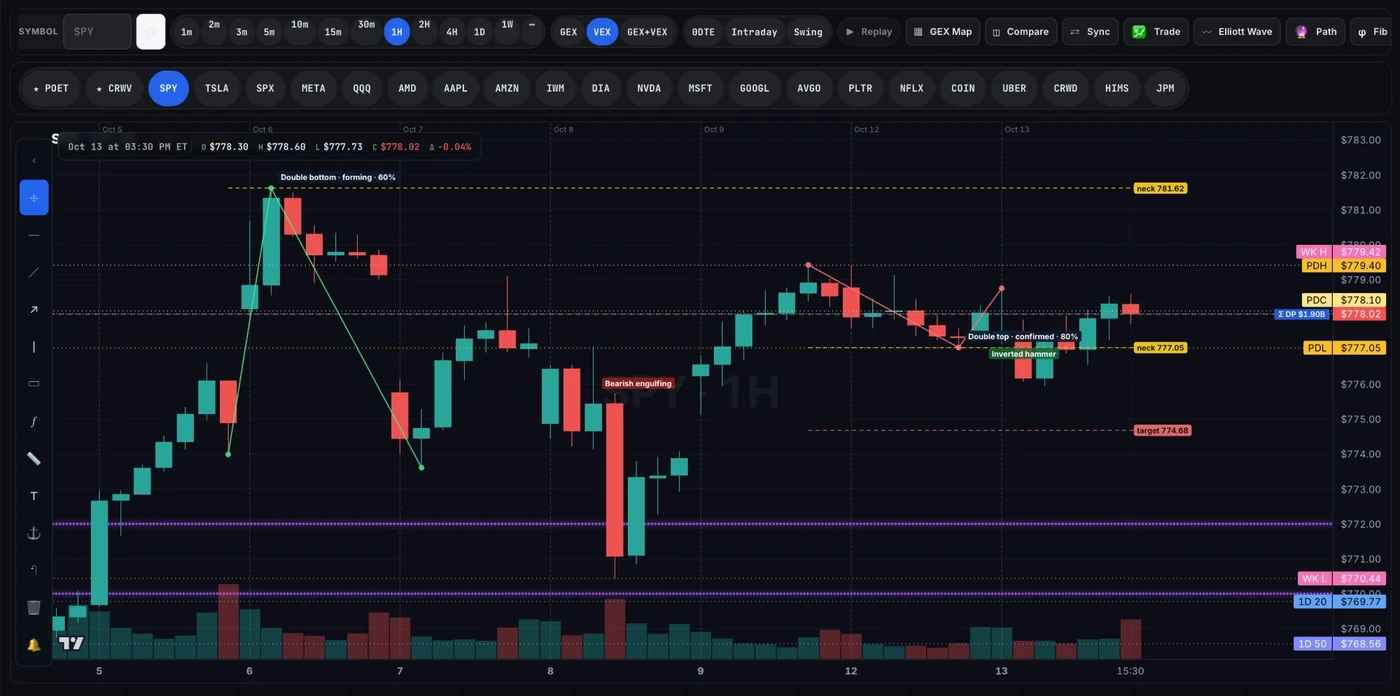
Task: Switch to 3m timeframe
Action: [242, 32]
